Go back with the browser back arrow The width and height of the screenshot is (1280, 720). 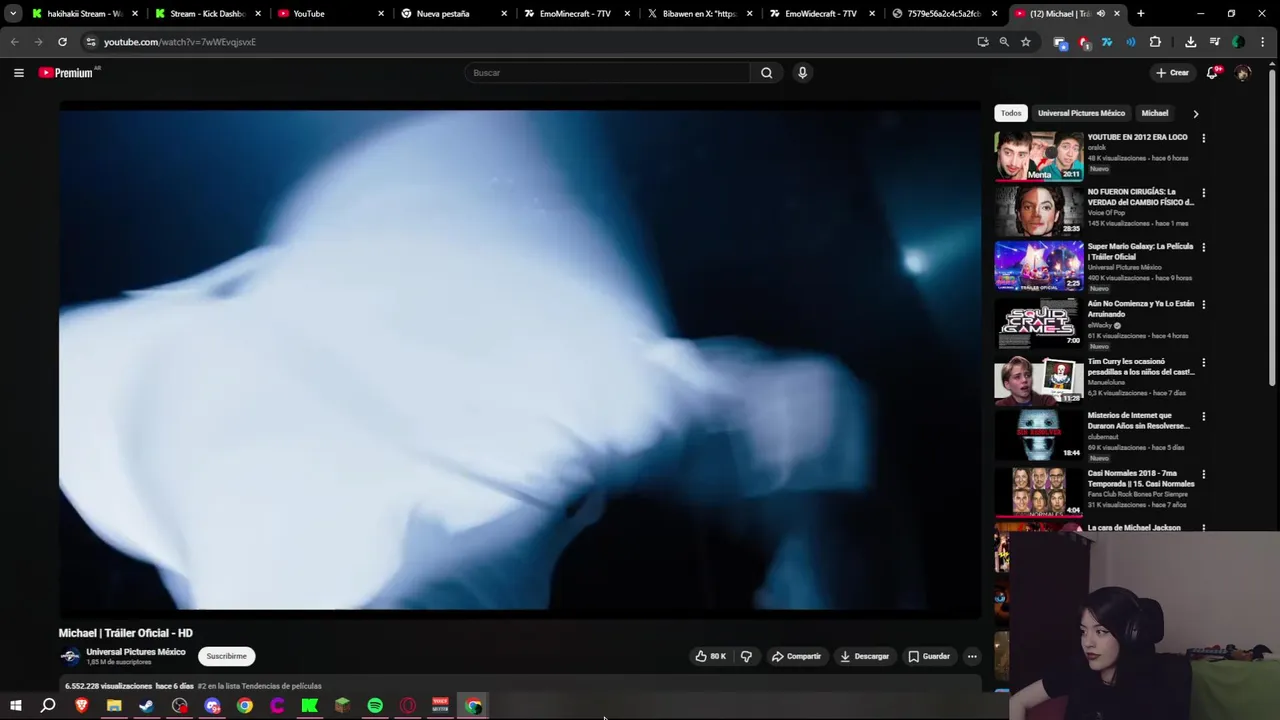14,42
